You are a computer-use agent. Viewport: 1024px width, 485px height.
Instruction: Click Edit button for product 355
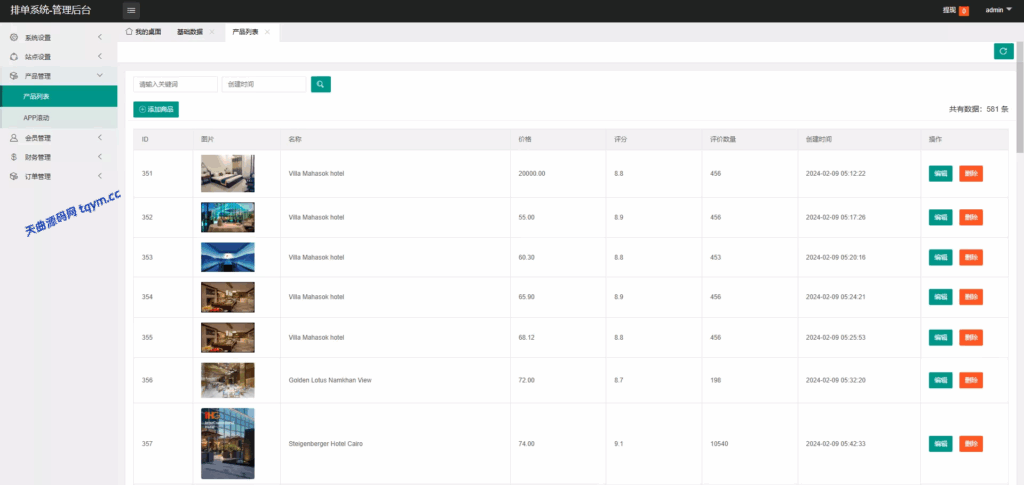click(940, 337)
